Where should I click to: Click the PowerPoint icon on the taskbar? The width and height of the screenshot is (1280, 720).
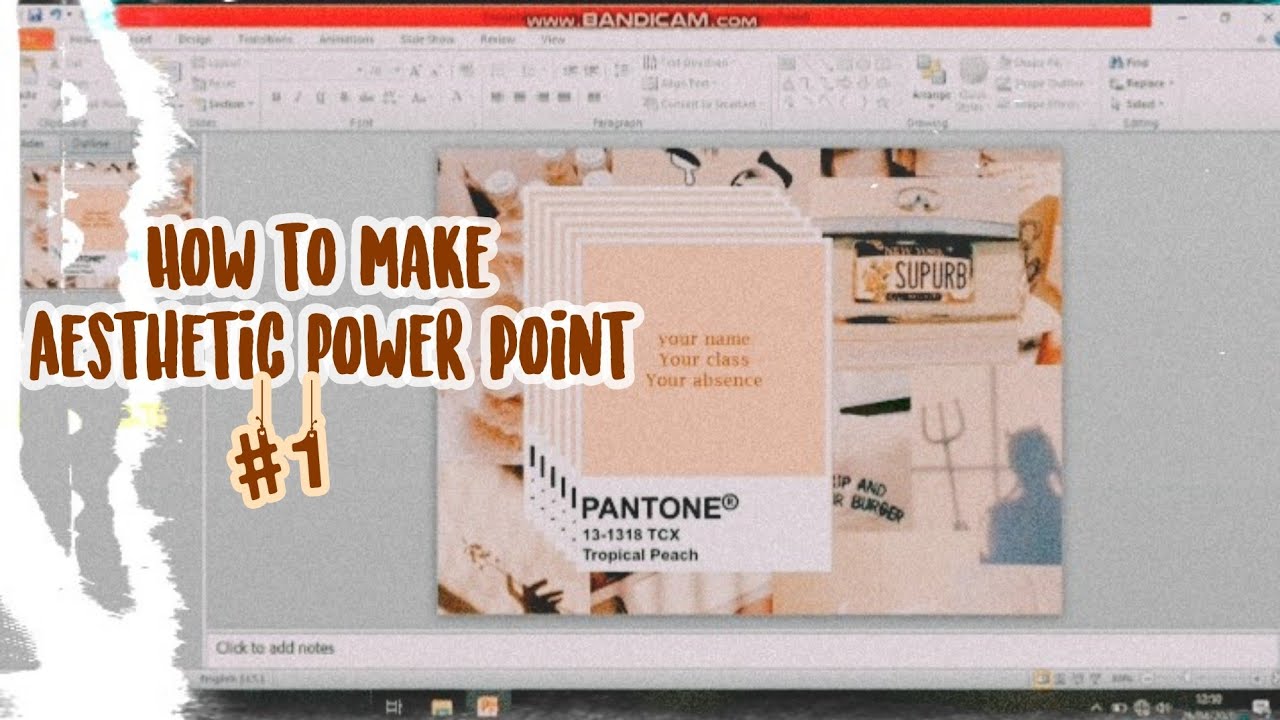(489, 706)
